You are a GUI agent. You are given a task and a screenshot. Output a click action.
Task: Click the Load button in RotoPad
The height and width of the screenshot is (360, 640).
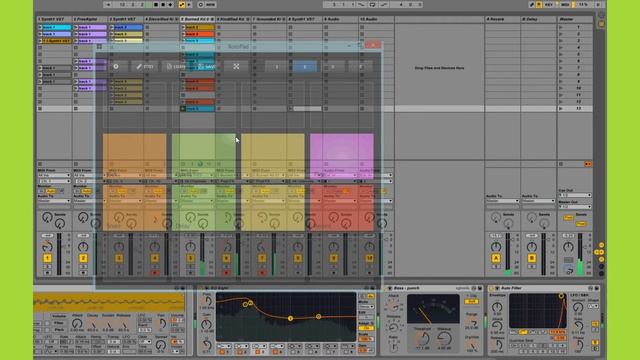click(176, 66)
